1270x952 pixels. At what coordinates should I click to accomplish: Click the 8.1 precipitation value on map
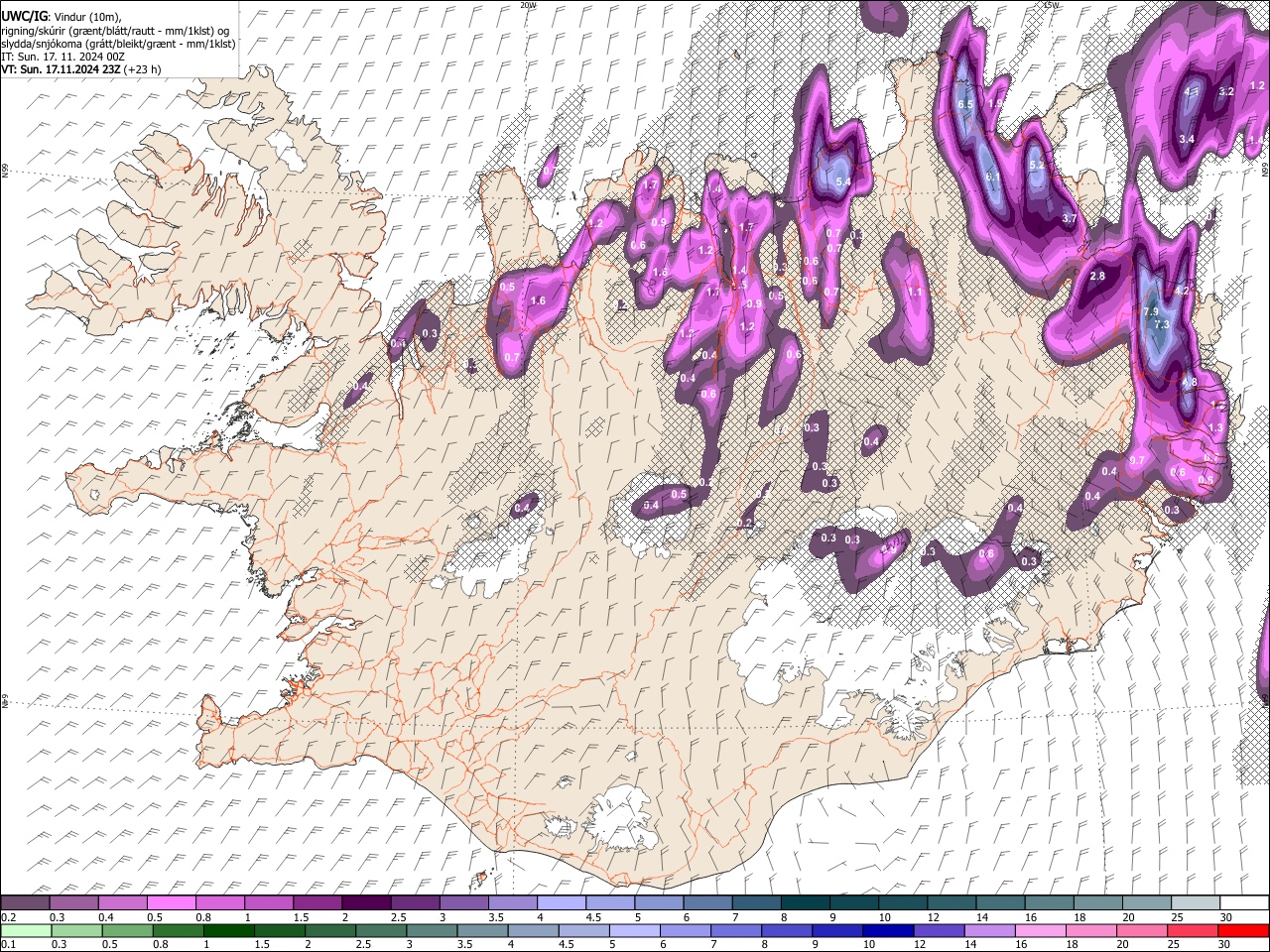993,178
